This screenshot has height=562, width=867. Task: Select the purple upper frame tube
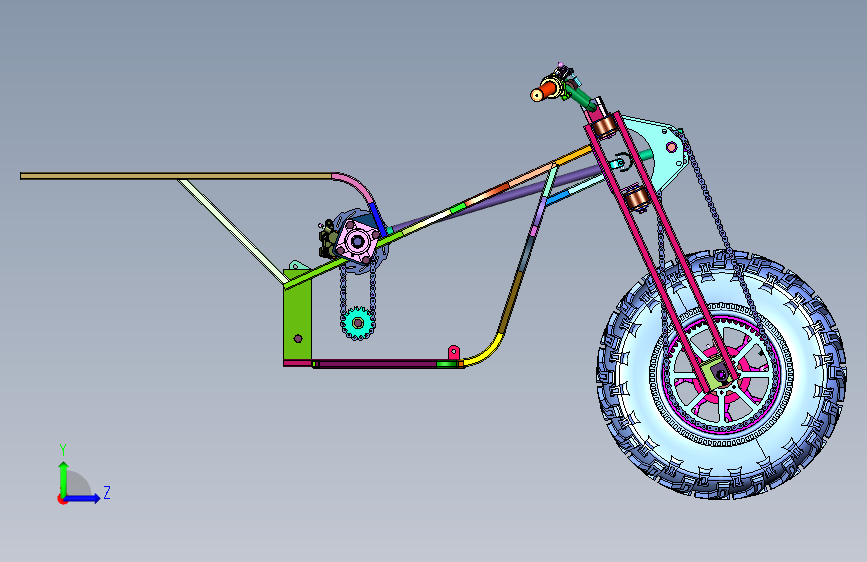[500, 199]
